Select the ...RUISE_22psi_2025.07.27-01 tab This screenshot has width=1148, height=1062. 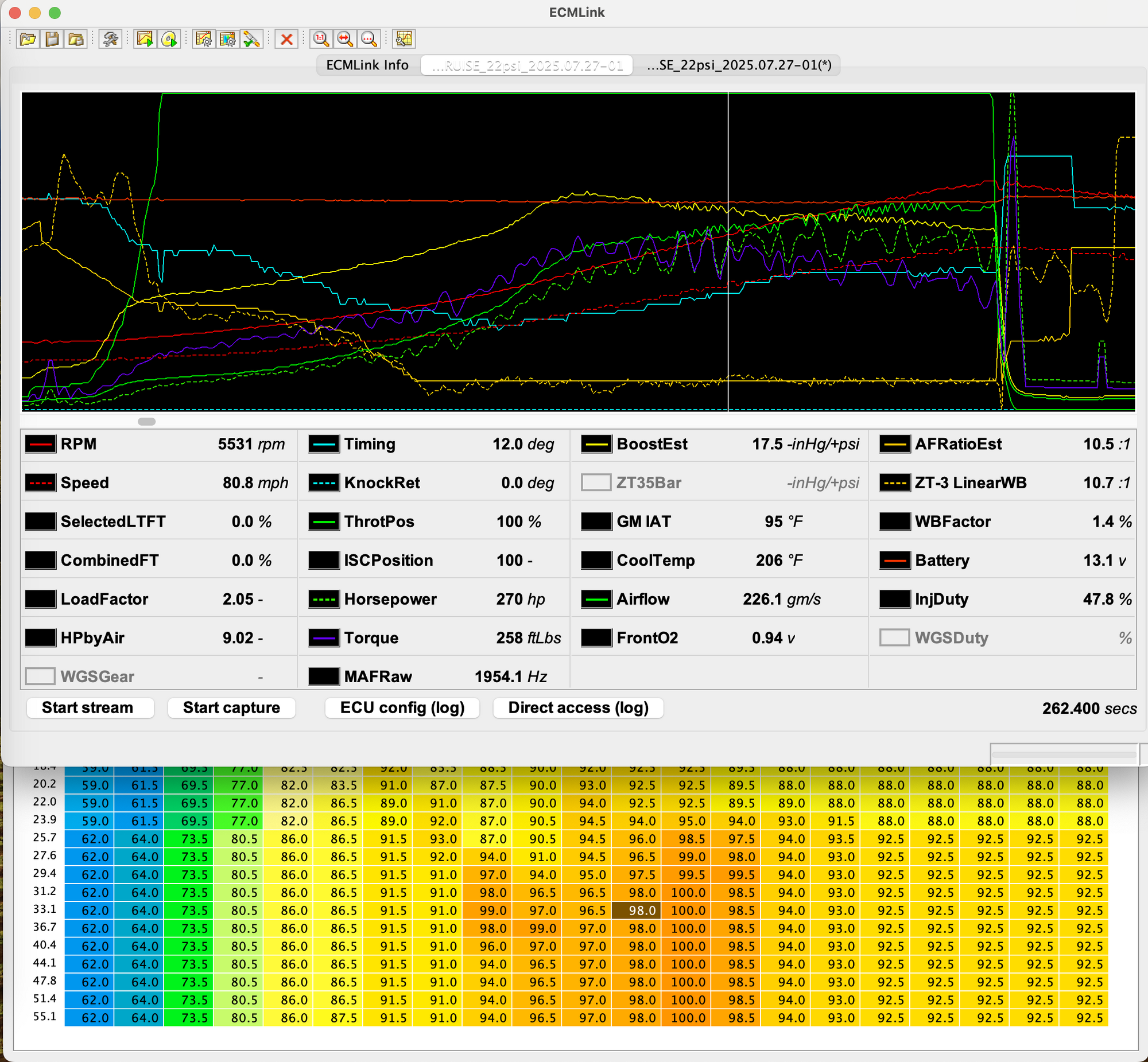(526, 65)
